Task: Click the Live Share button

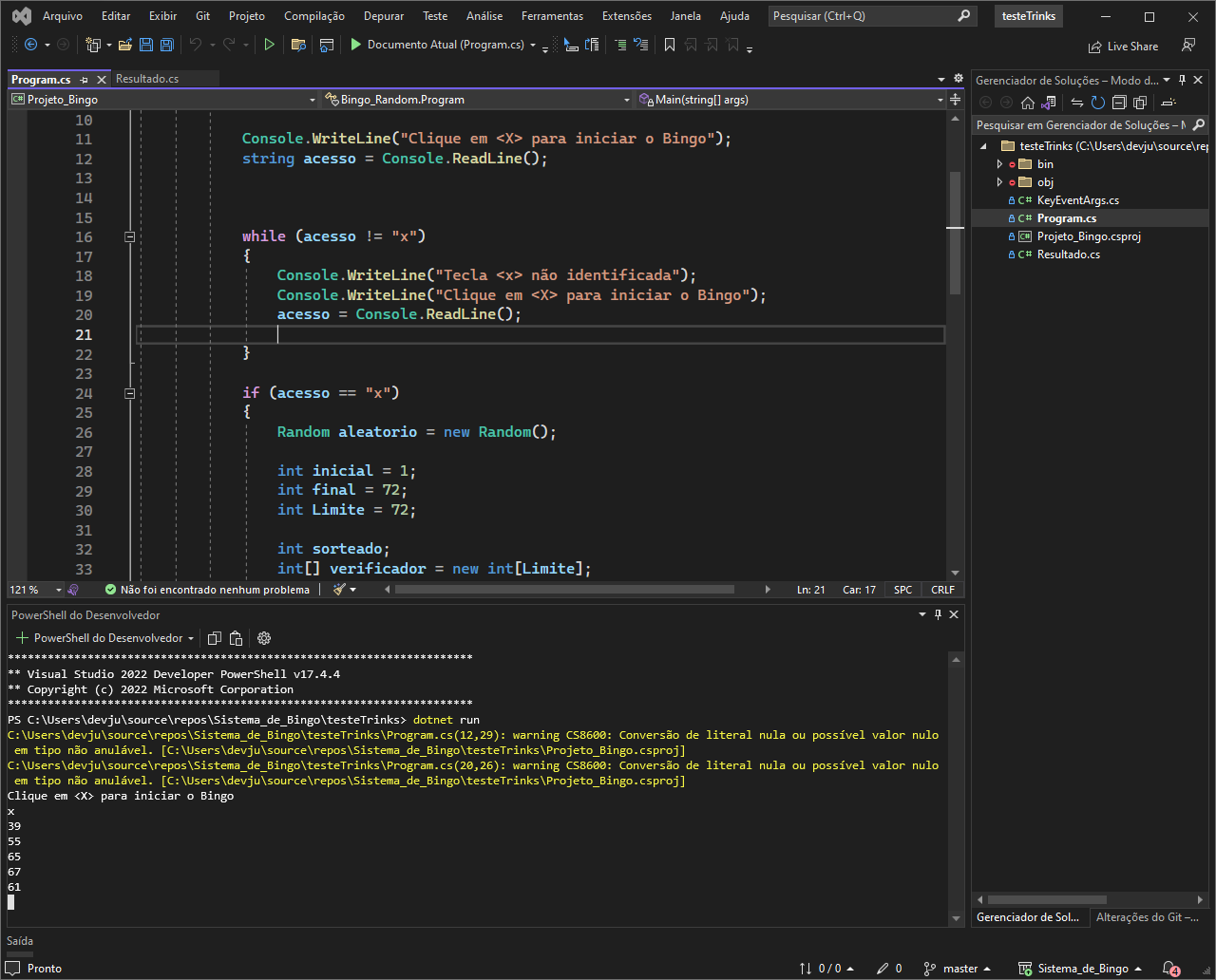Action: click(x=1123, y=46)
